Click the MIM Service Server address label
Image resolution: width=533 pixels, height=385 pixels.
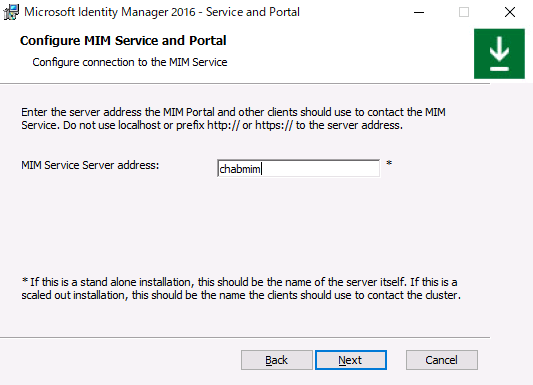pyautogui.click(x=90, y=165)
